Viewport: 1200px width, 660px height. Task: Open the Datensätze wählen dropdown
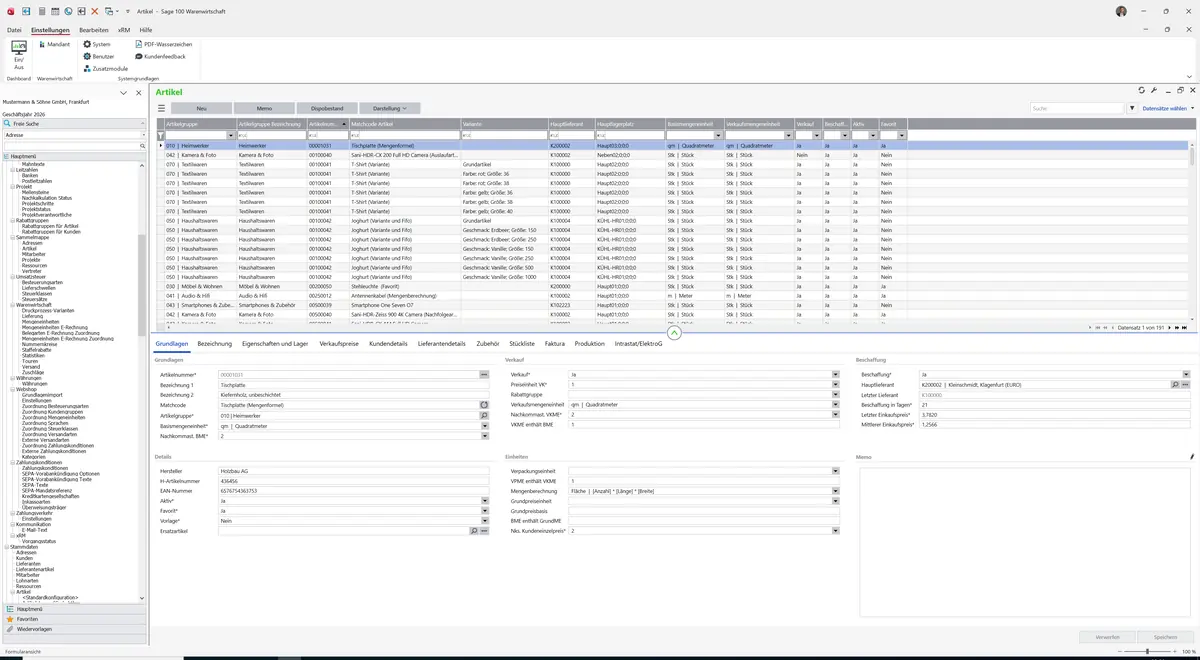[1168, 108]
